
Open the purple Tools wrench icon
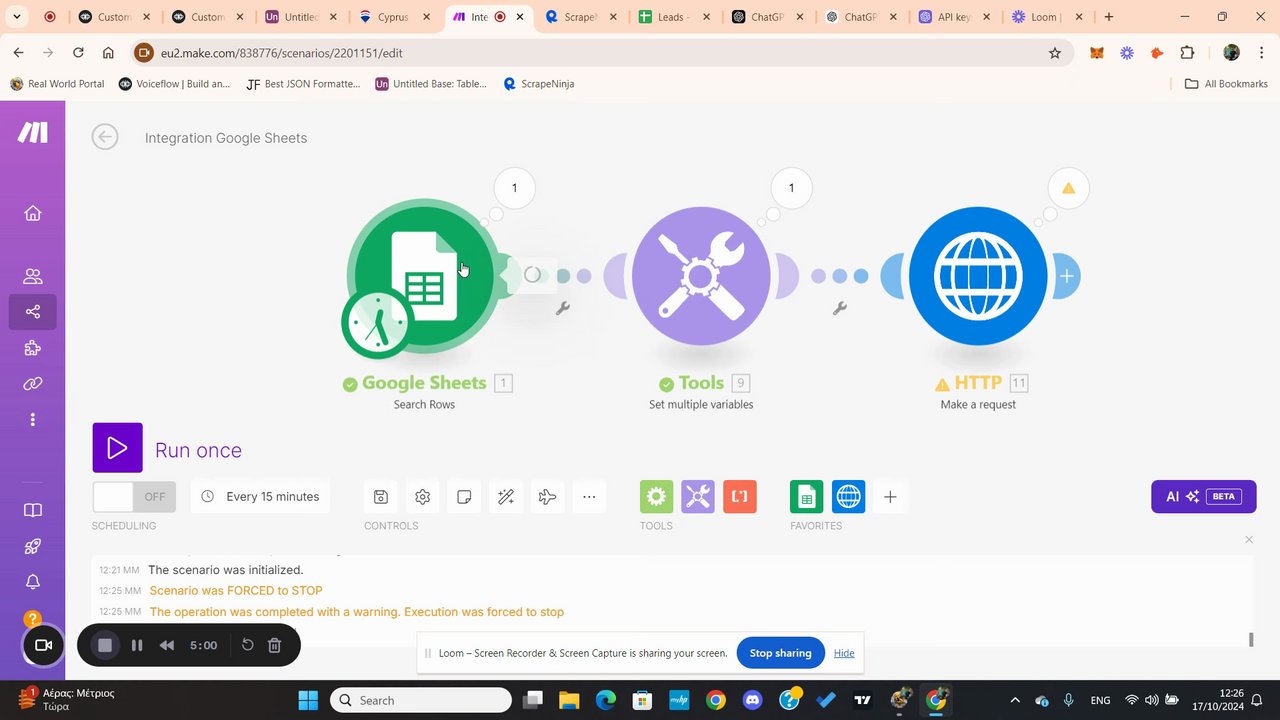(x=698, y=497)
